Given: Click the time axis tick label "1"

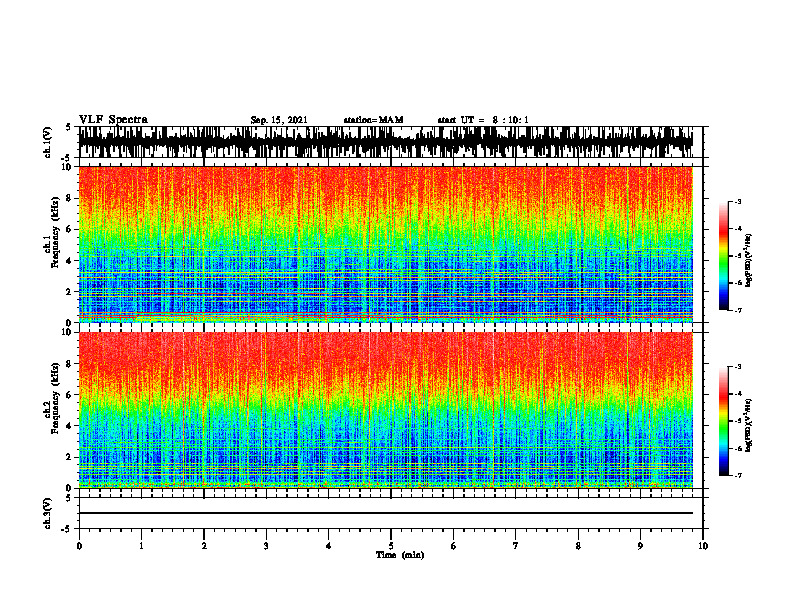Looking at the screenshot, I should tap(141, 546).
